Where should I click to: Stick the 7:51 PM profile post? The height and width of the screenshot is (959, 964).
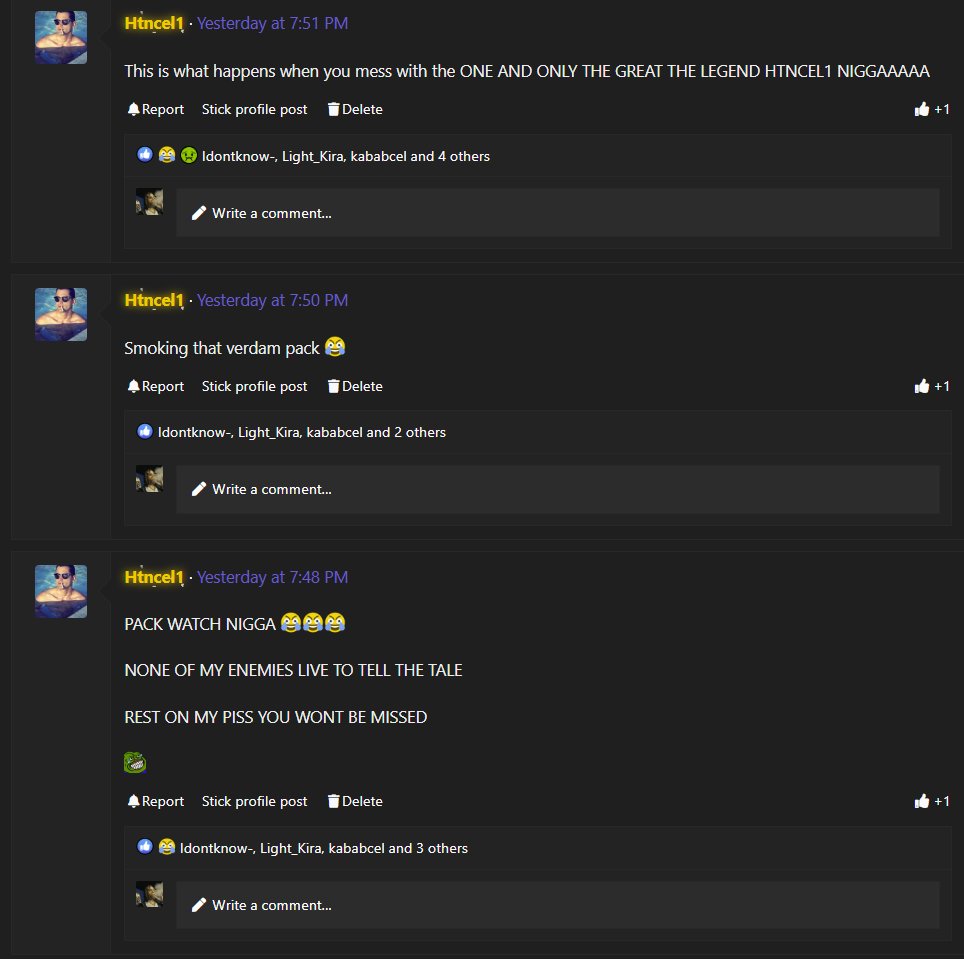255,109
